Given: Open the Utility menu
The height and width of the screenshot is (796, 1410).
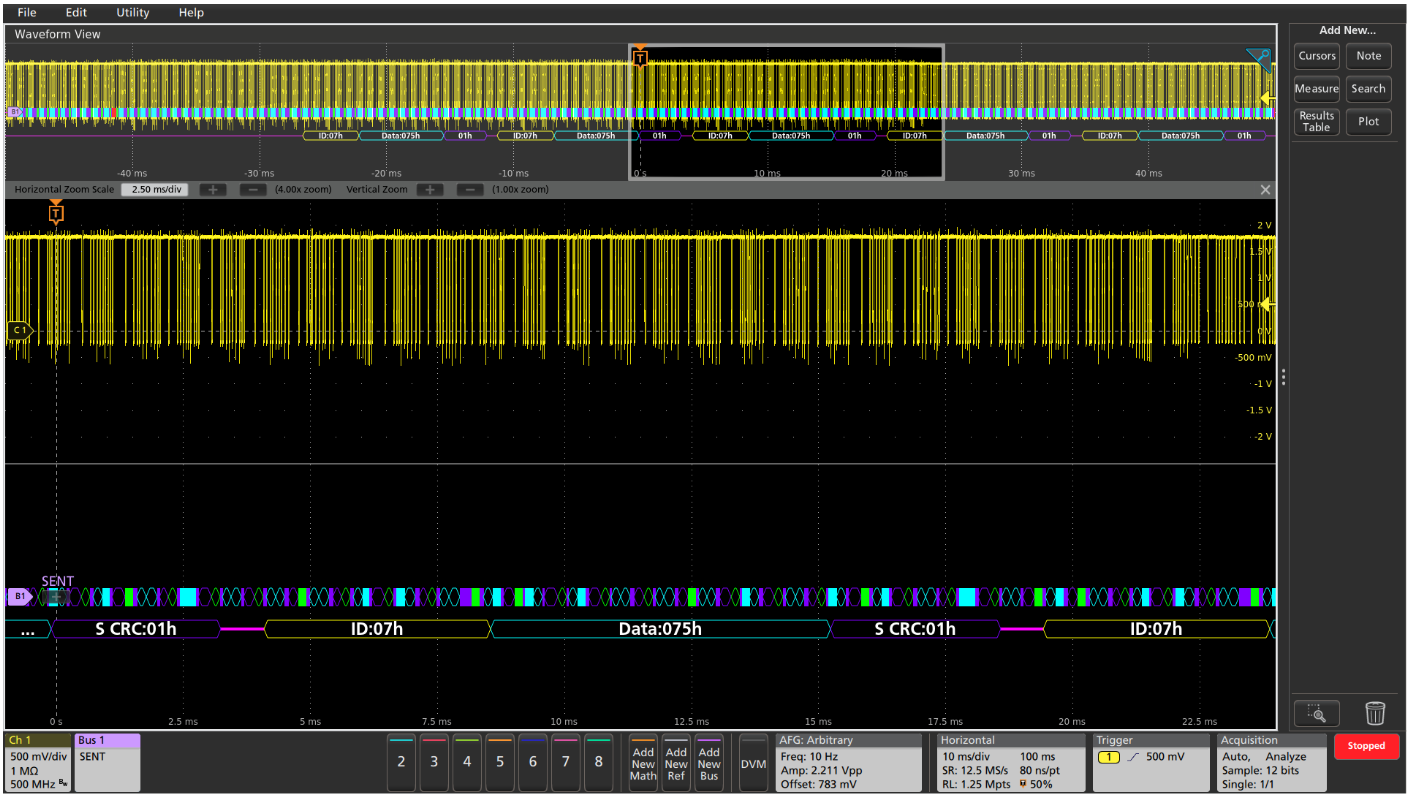Looking at the screenshot, I should tap(133, 13).
